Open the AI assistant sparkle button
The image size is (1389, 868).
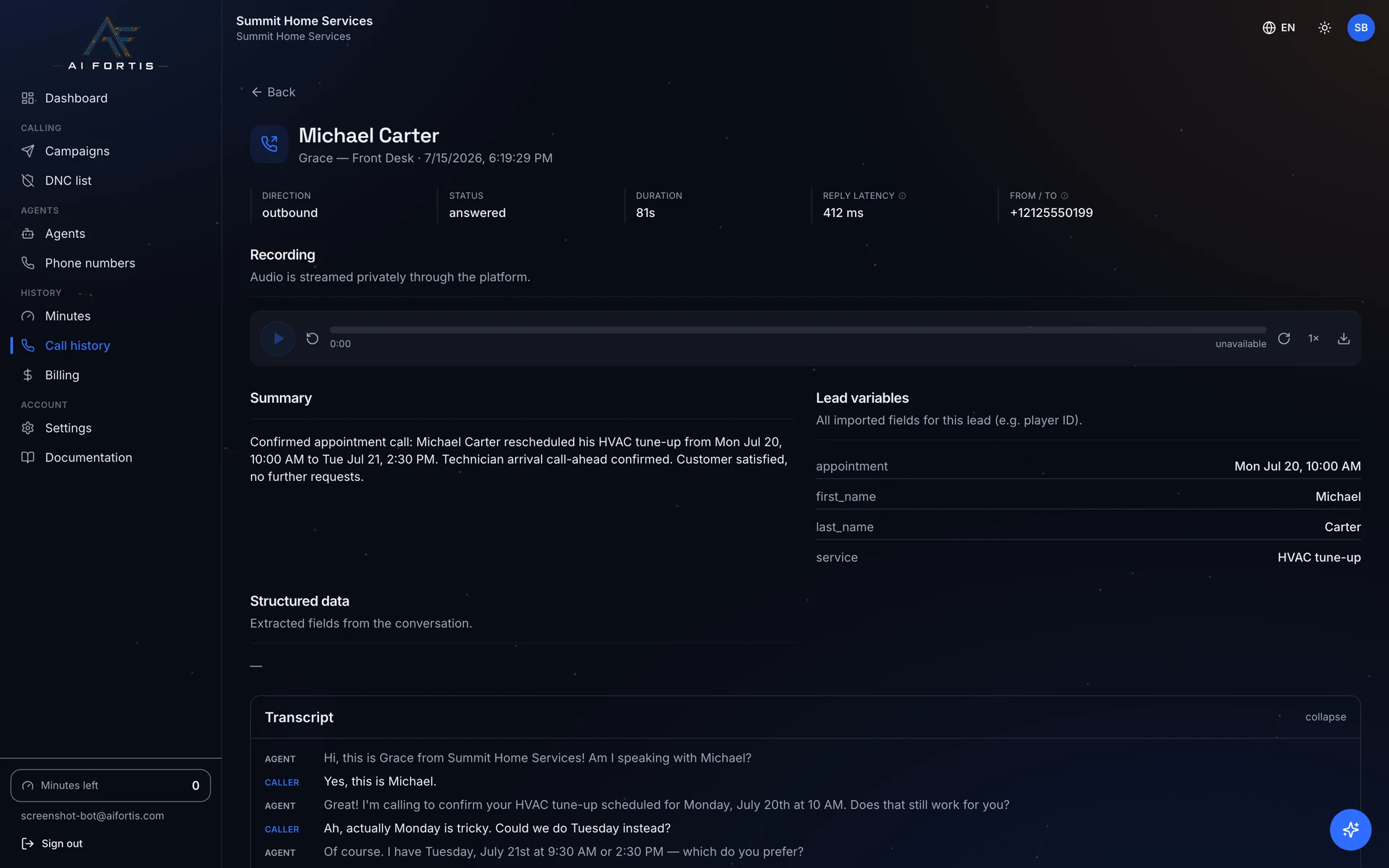coord(1350,829)
